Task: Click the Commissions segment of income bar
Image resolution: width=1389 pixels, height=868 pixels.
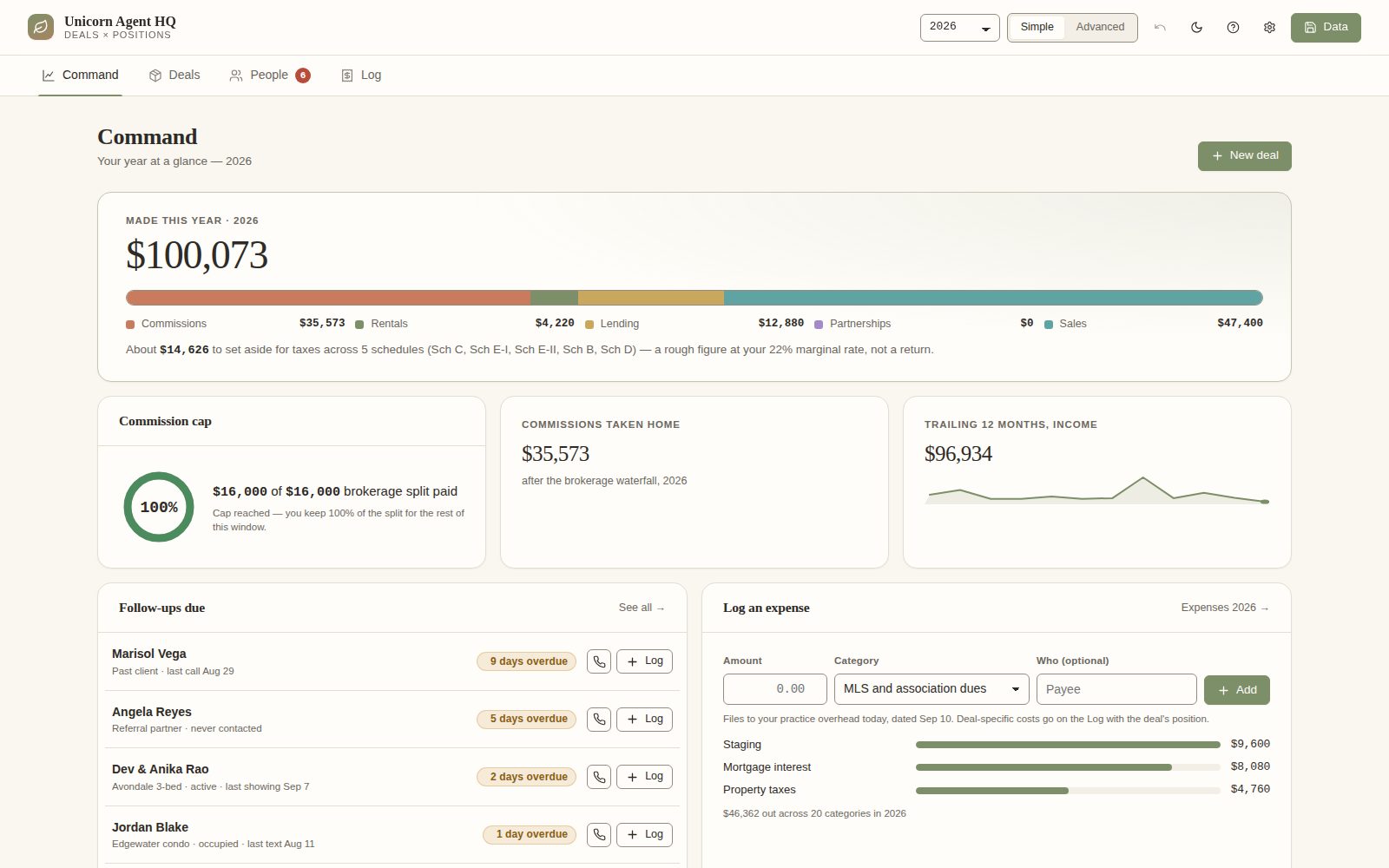Action: point(328,298)
